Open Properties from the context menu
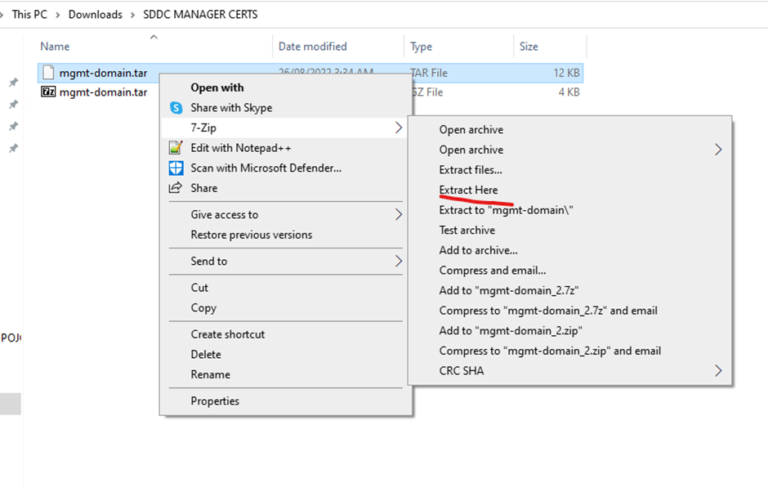Viewport: 768px width, 488px height. tap(215, 401)
